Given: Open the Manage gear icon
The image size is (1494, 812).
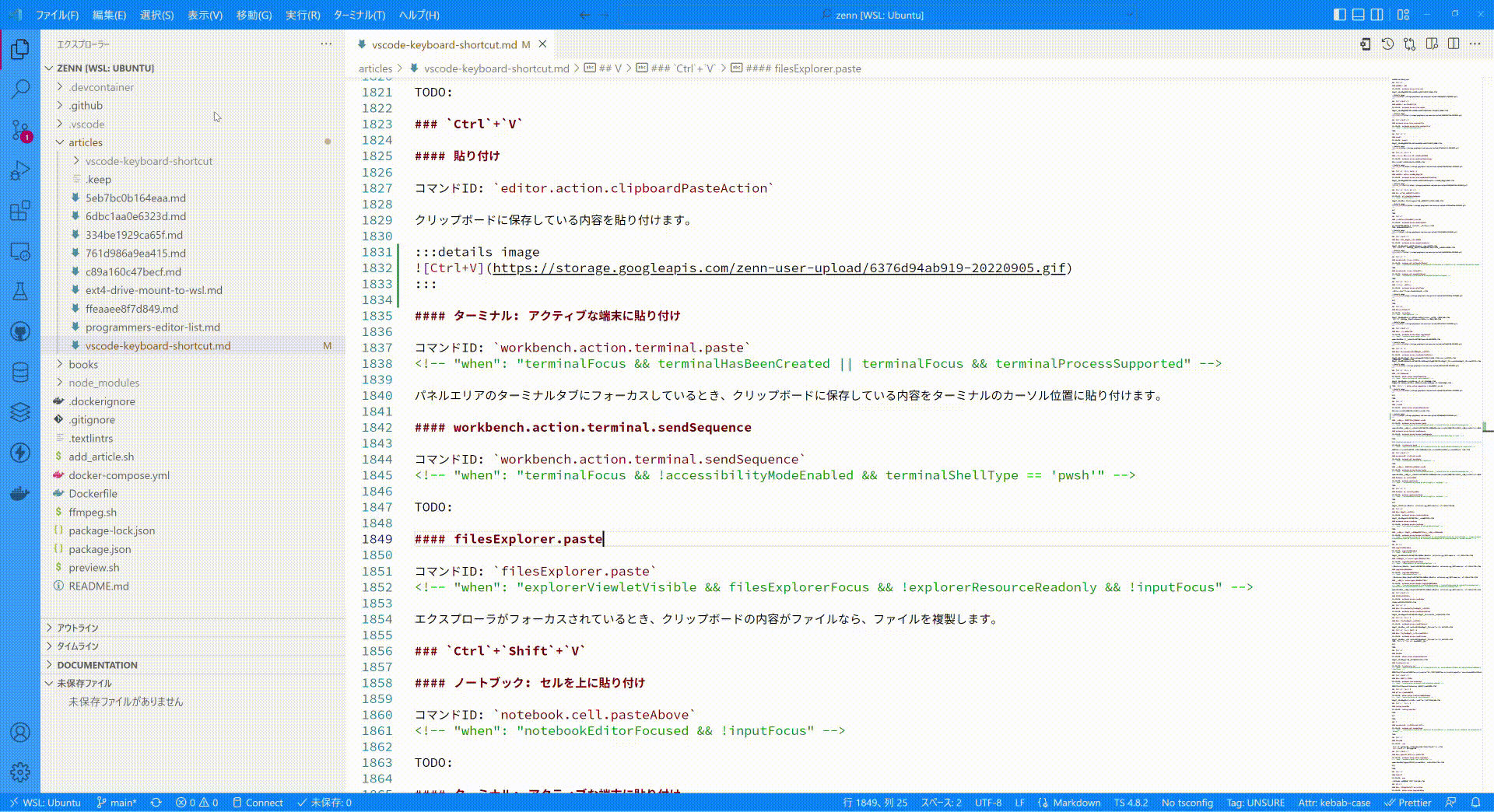Looking at the screenshot, I should pyautogui.click(x=20, y=772).
